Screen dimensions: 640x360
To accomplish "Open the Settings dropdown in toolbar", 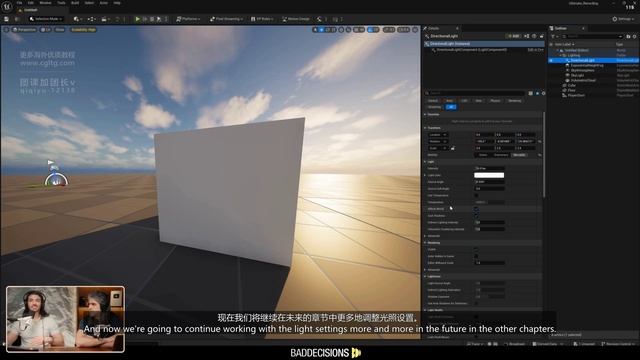I will [x=623, y=19].
